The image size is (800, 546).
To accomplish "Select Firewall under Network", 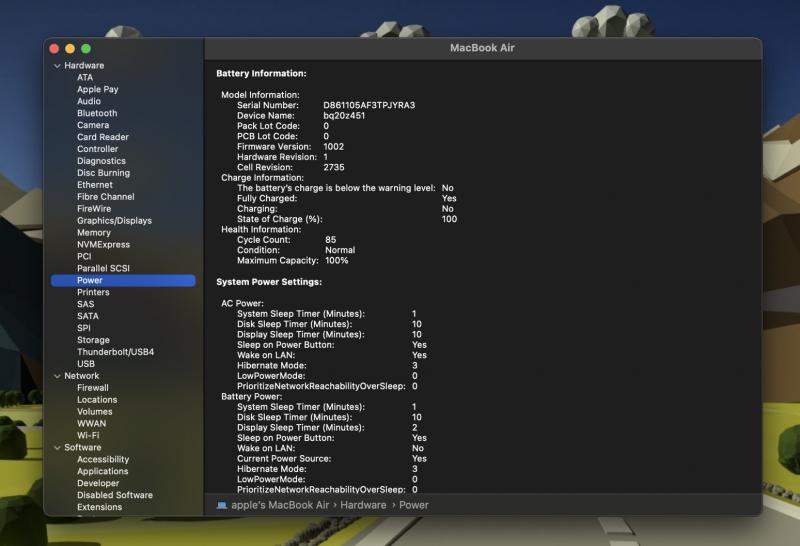I will point(93,388).
